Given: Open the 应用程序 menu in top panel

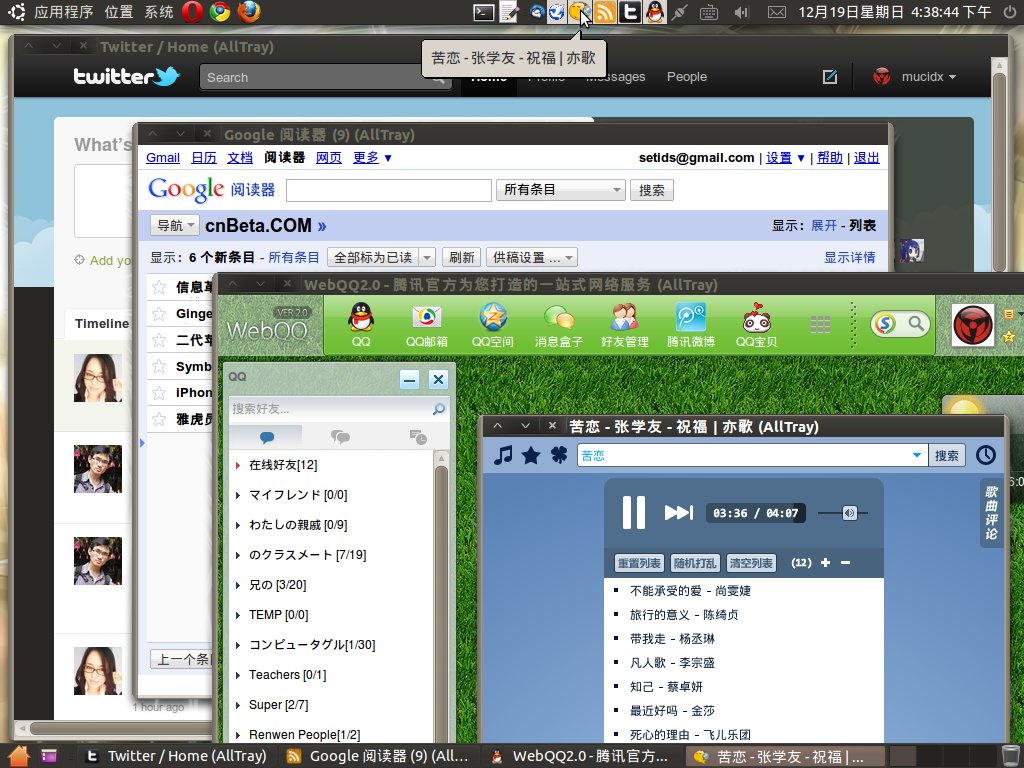Looking at the screenshot, I should [x=64, y=12].
